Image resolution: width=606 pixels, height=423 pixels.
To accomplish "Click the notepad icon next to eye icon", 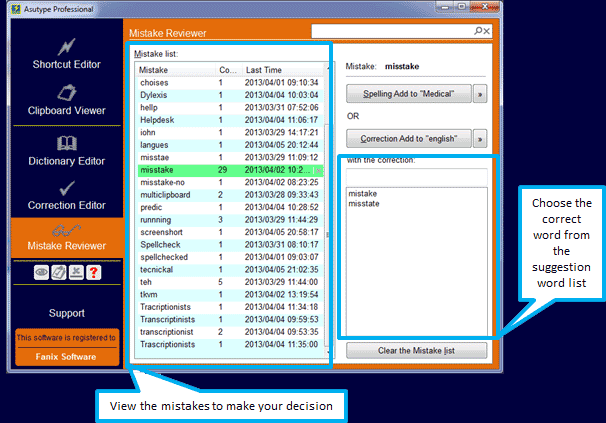I will (x=58, y=273).
